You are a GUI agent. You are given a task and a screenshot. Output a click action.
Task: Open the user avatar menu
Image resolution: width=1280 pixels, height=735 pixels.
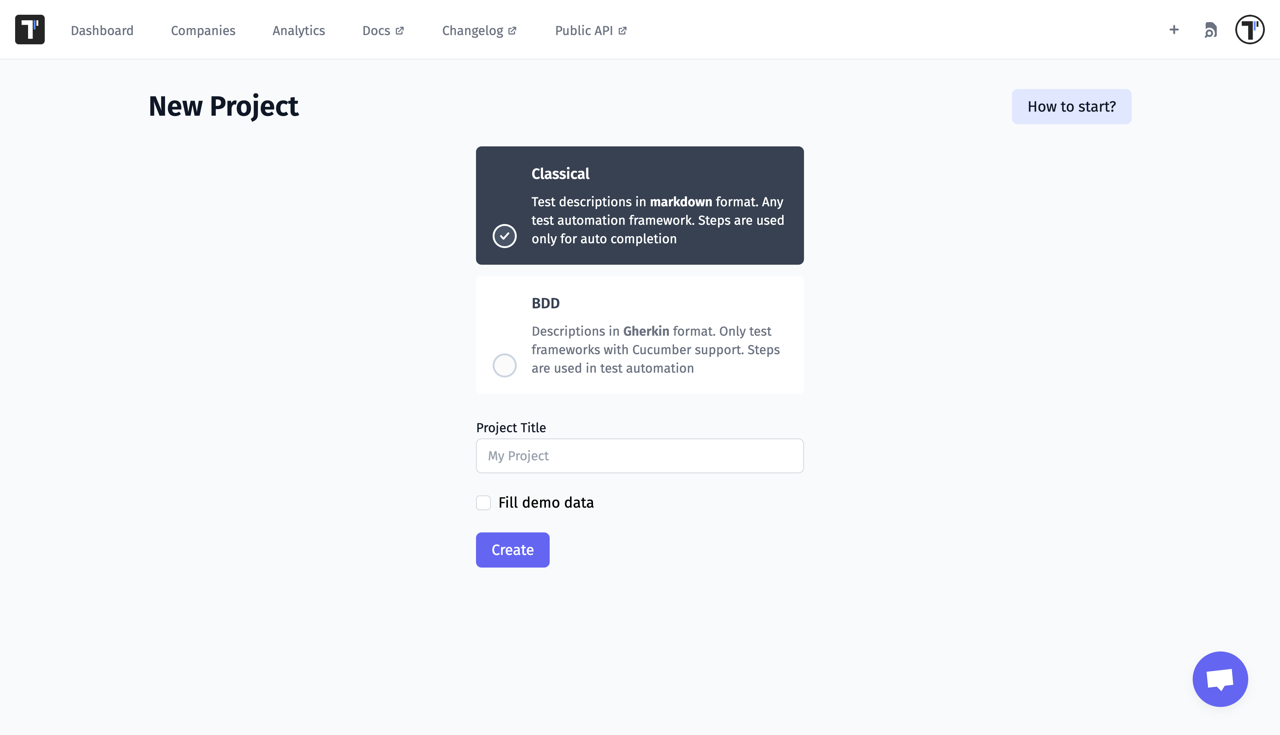tap(1249, 29)
